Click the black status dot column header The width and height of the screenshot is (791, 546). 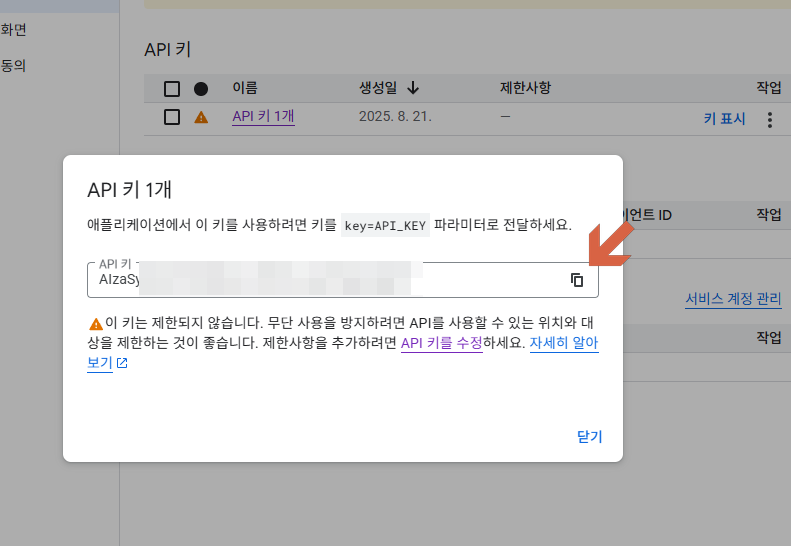tap(201, 89)
